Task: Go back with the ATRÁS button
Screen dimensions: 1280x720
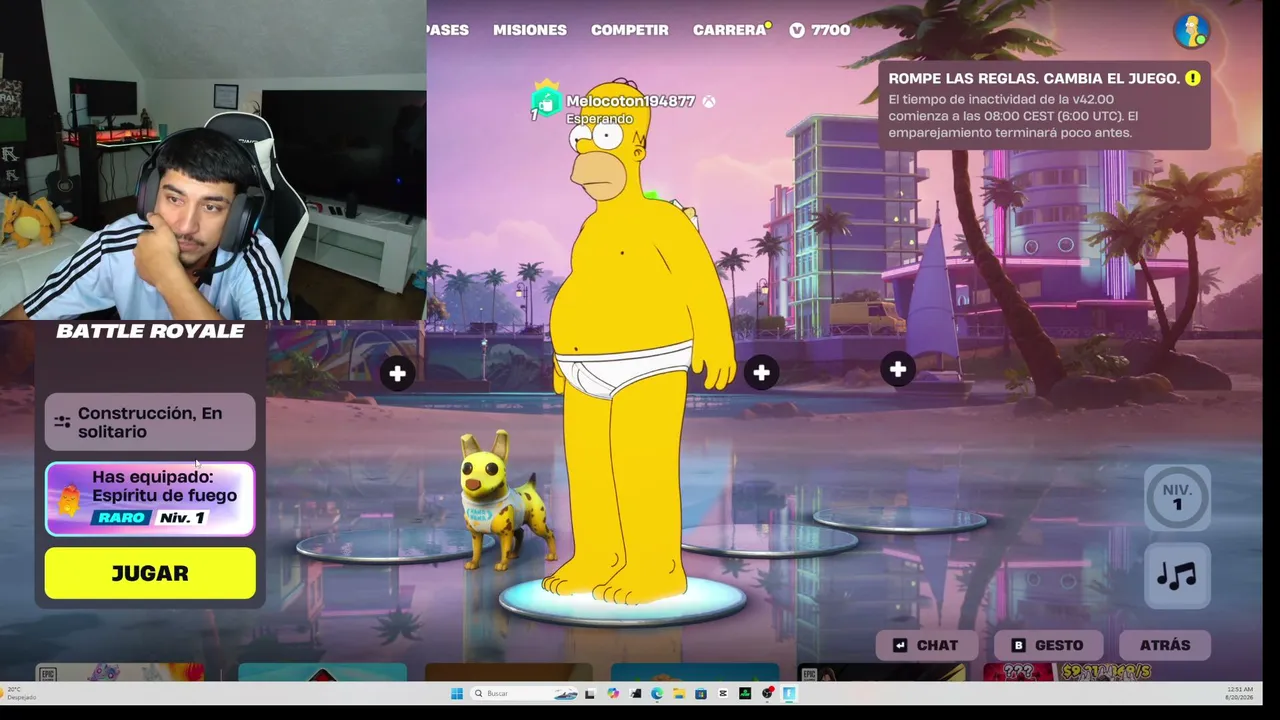Action: (1165, 645)
